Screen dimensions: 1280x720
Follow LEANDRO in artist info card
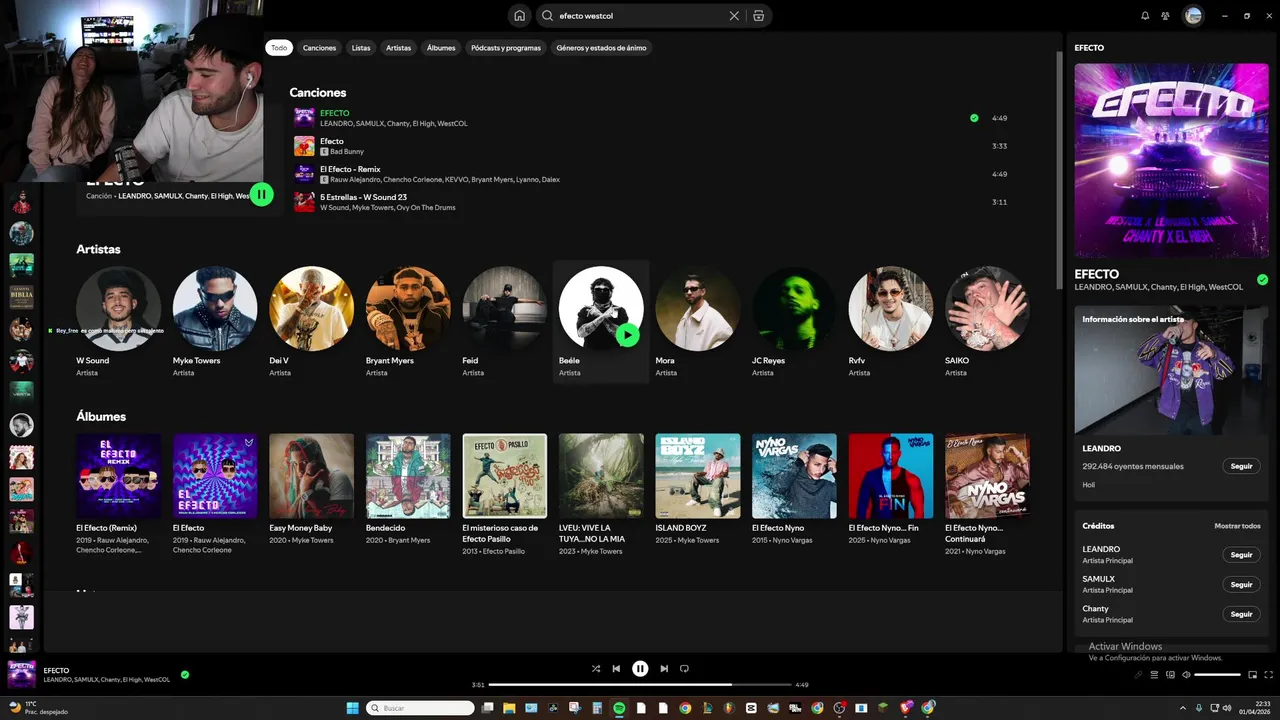pyautogui.click(x=1241, y=466)
